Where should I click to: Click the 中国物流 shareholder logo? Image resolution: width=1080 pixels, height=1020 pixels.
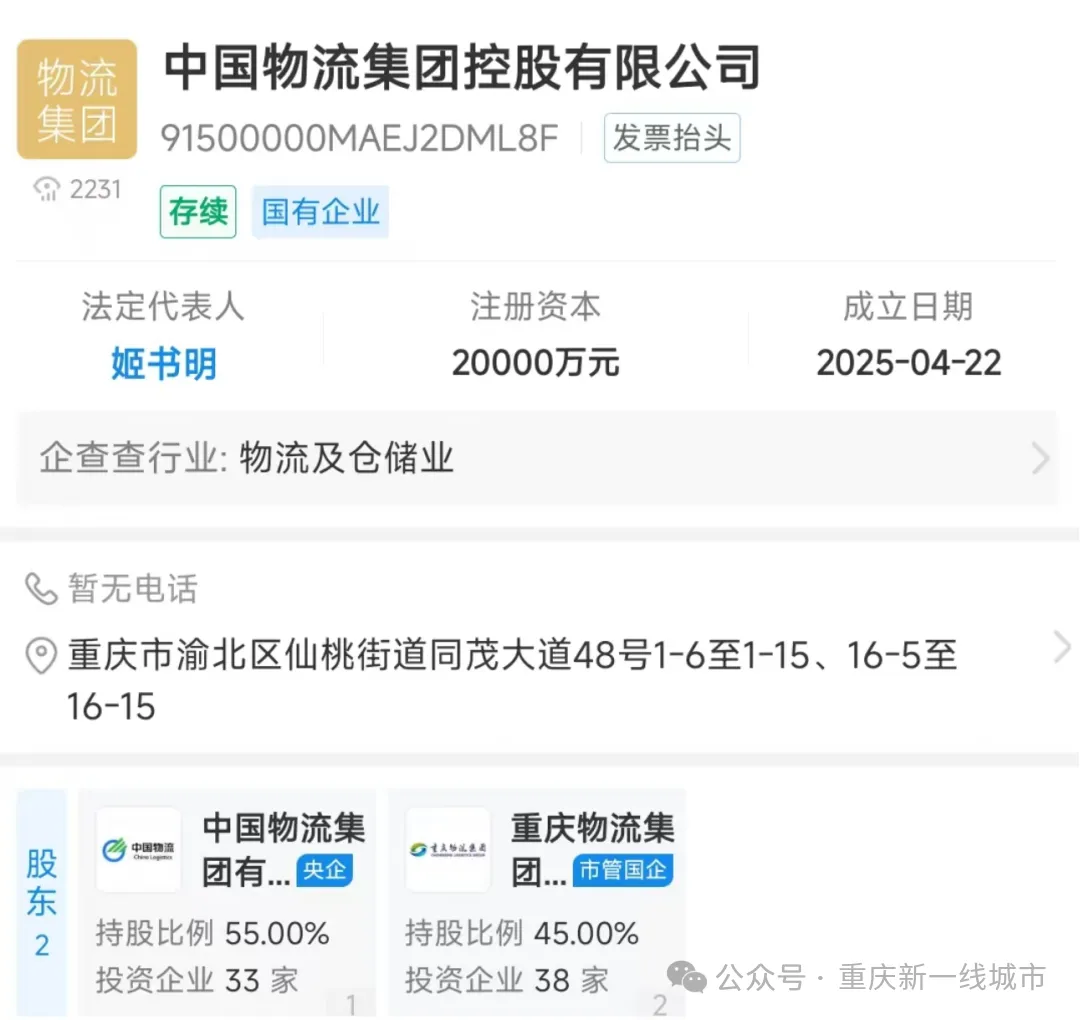point(138,849)
